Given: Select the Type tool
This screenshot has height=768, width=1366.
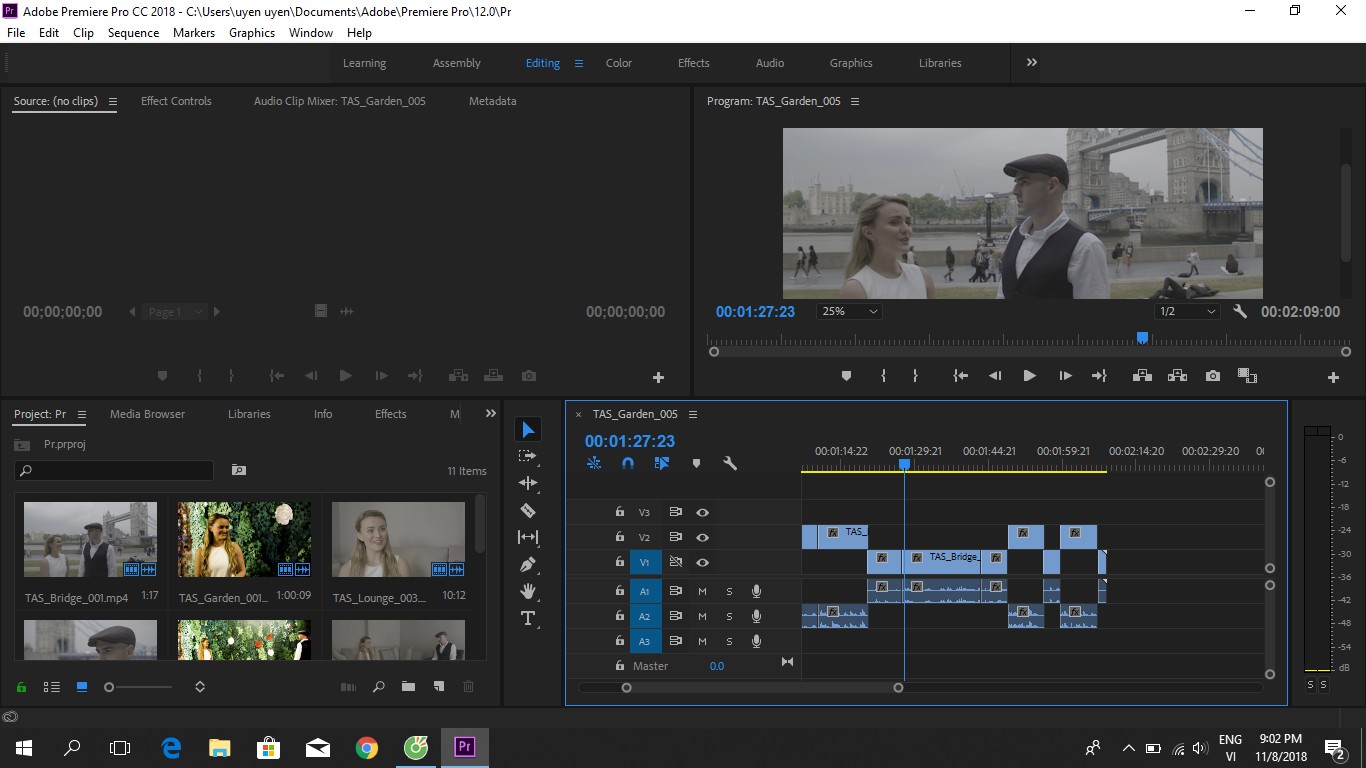Looking at the screenshot, I should [528, 618].
